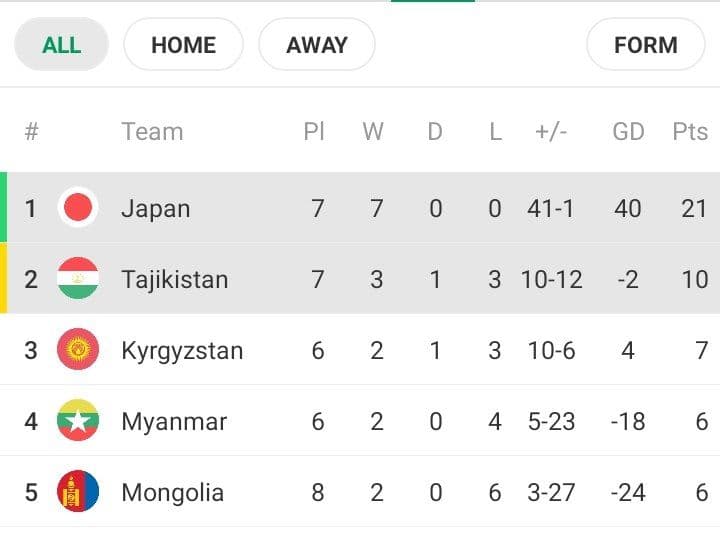Open the Japan team row
The height and width of the screenshot is (533, 720).
[x=360, y=208]
